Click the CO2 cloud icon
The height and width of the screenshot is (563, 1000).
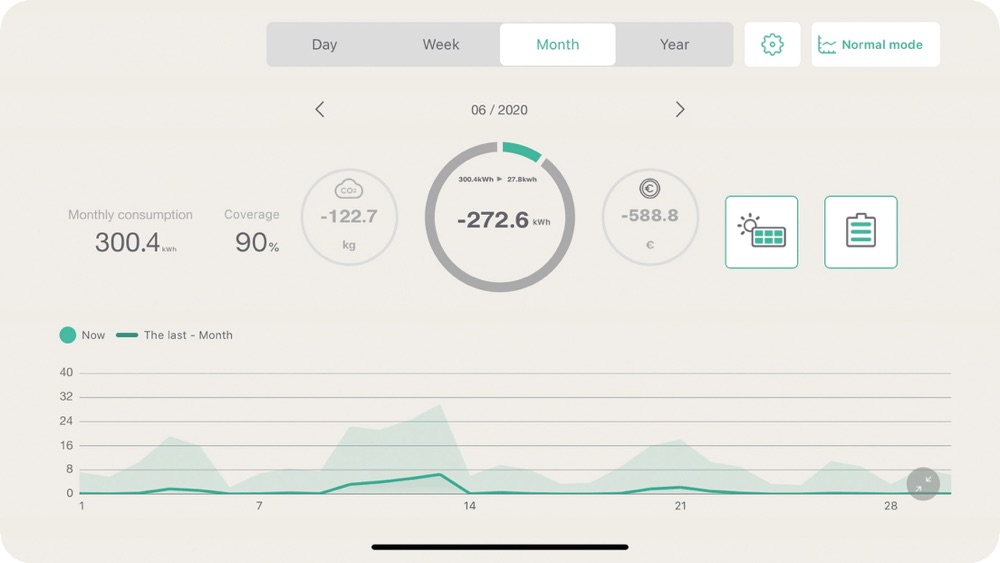coord(349,189)
